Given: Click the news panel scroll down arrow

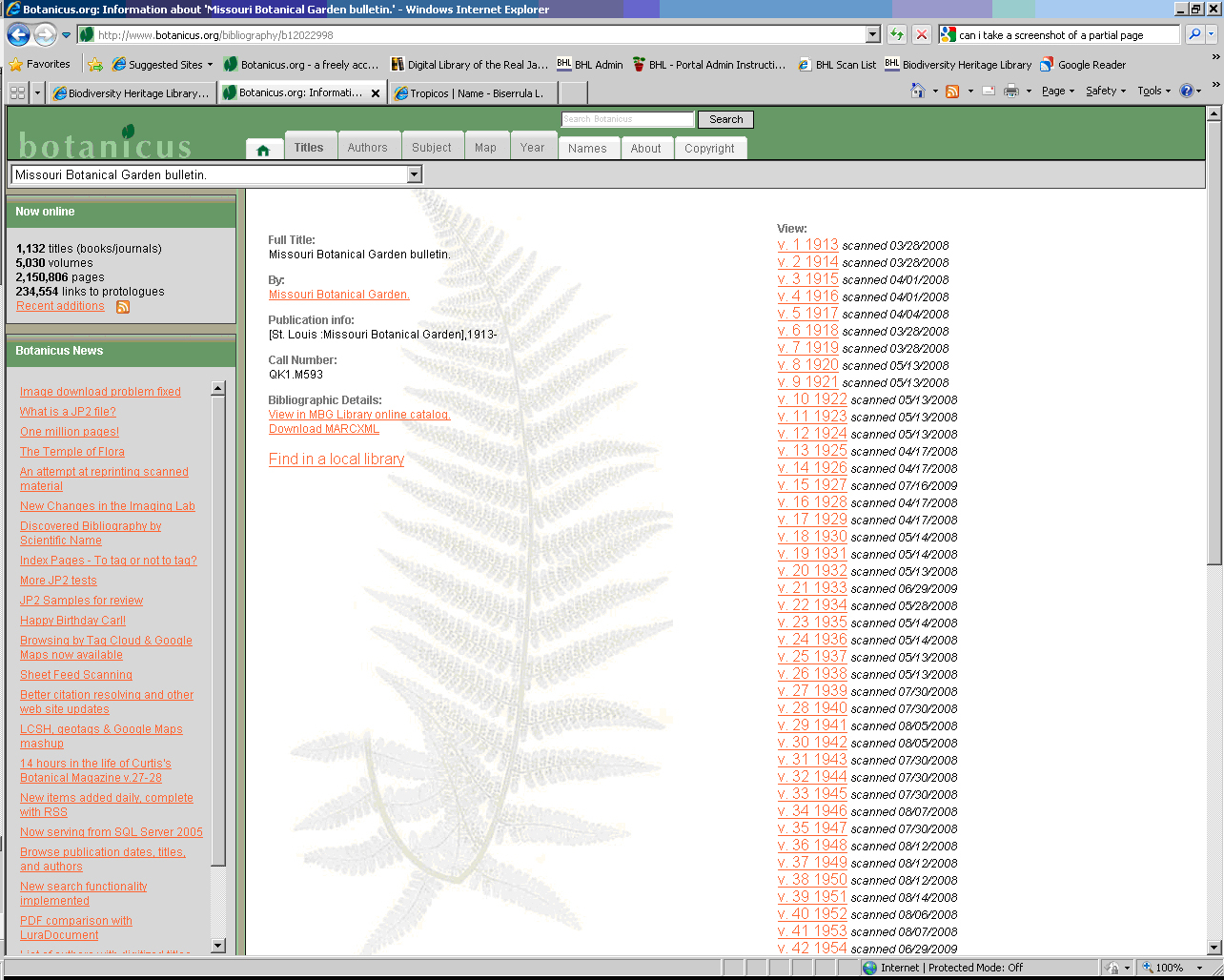Looking at the screenshot, I should coord(218,945).
